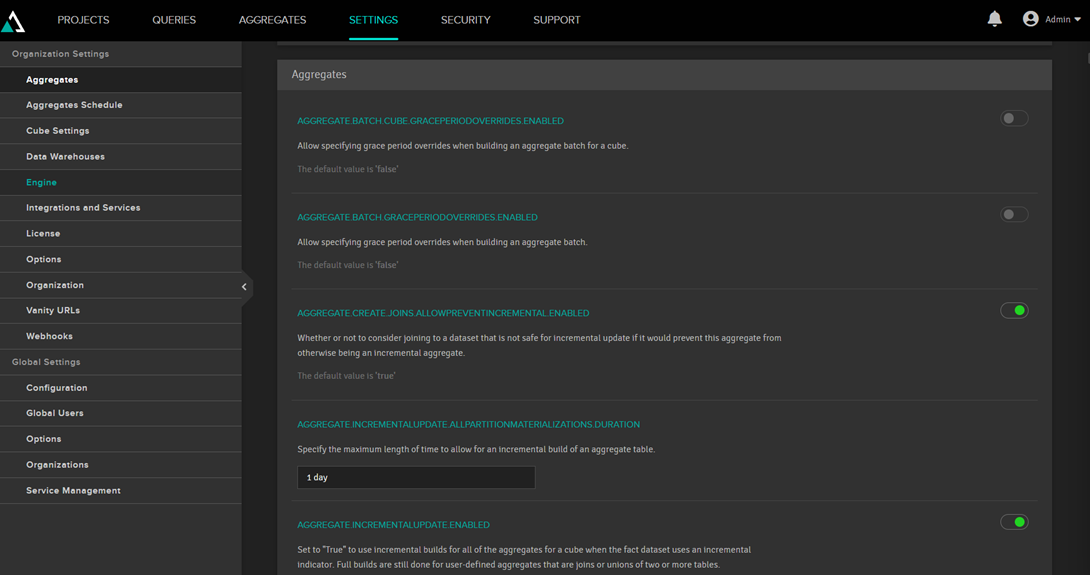Enable cube grace period overrides toggle
The width and height of the screenshot is (1090, 575).
[1014, 119]
